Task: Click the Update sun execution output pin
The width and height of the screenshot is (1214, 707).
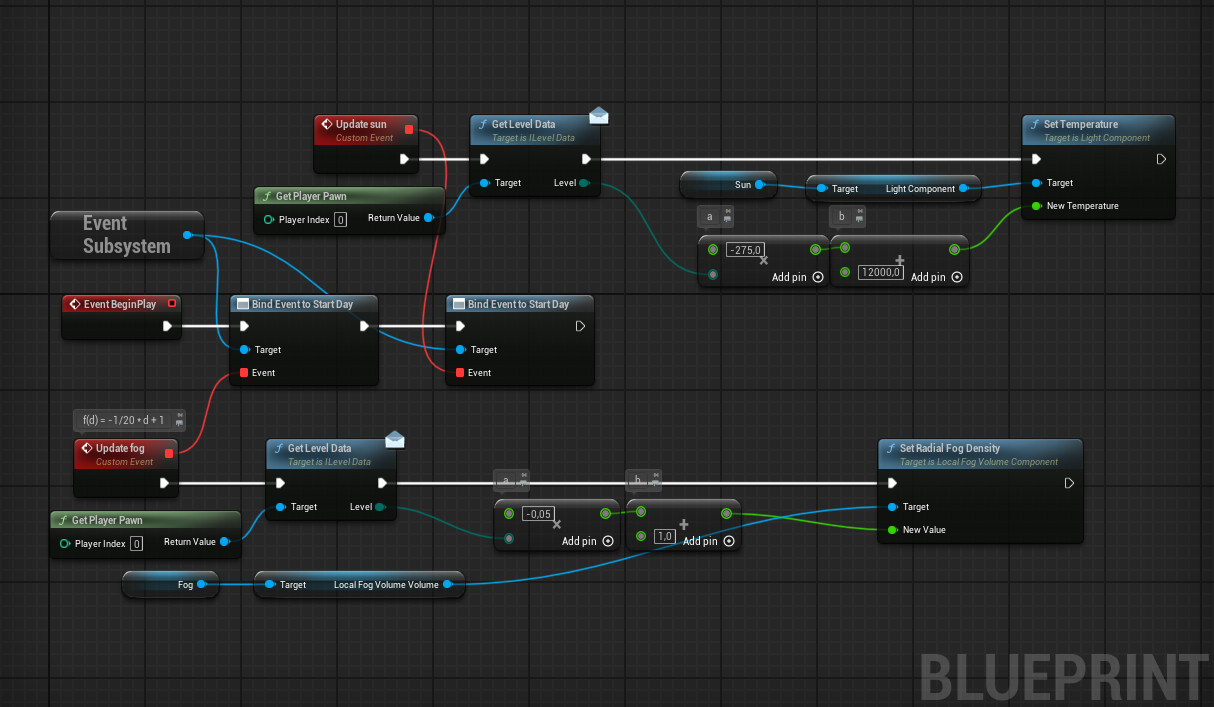Action: click(x=404, y=159)
